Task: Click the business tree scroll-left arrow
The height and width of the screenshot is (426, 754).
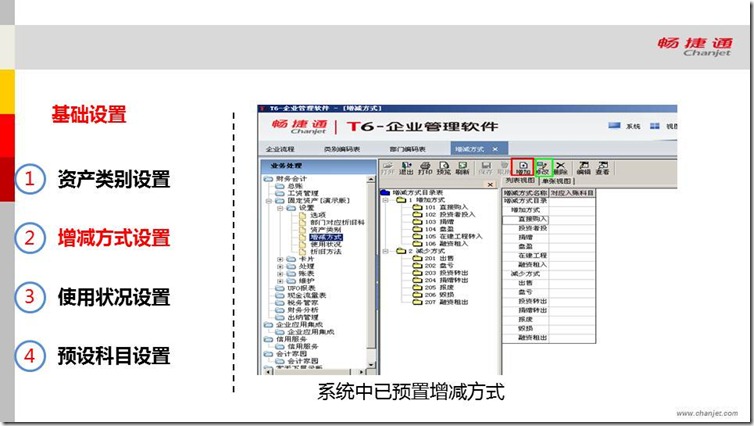Action: pos(268,372)
